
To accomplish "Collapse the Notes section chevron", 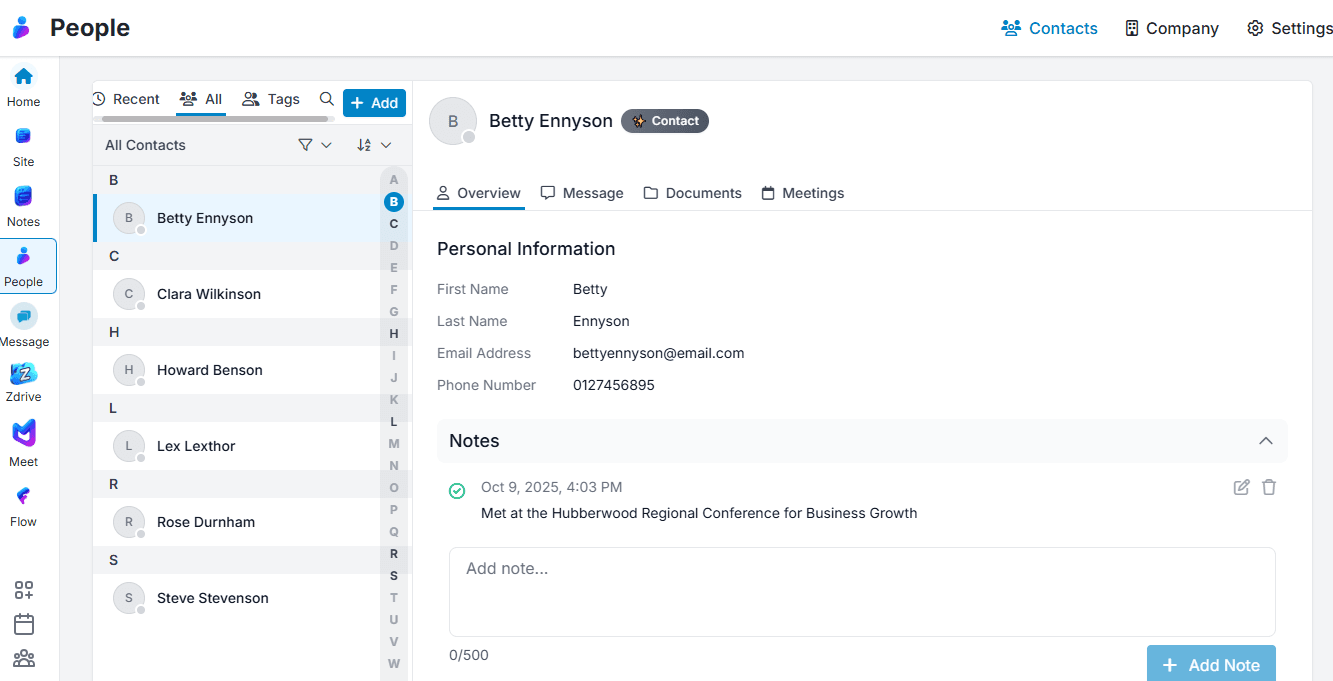I will click(1265, 441).
